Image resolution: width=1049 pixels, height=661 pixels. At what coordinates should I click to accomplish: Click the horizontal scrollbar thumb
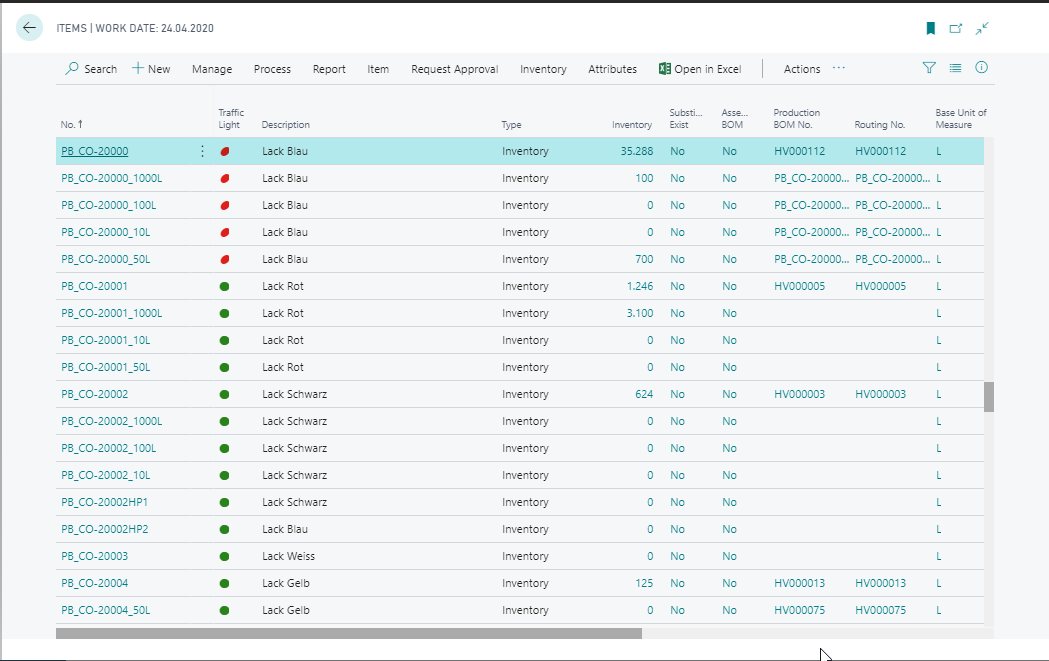pos(349,633)
